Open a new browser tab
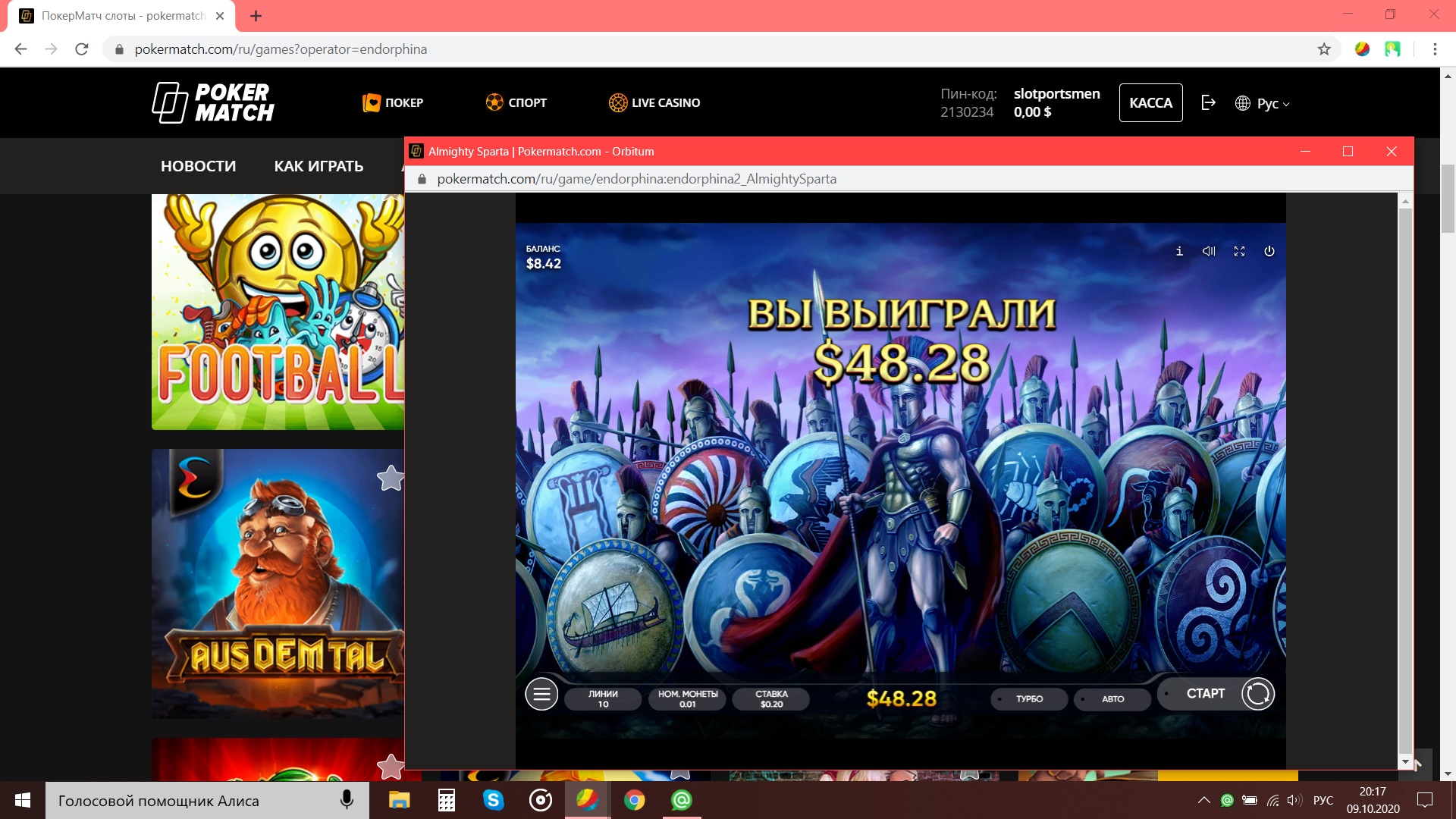 pos(256,16)
